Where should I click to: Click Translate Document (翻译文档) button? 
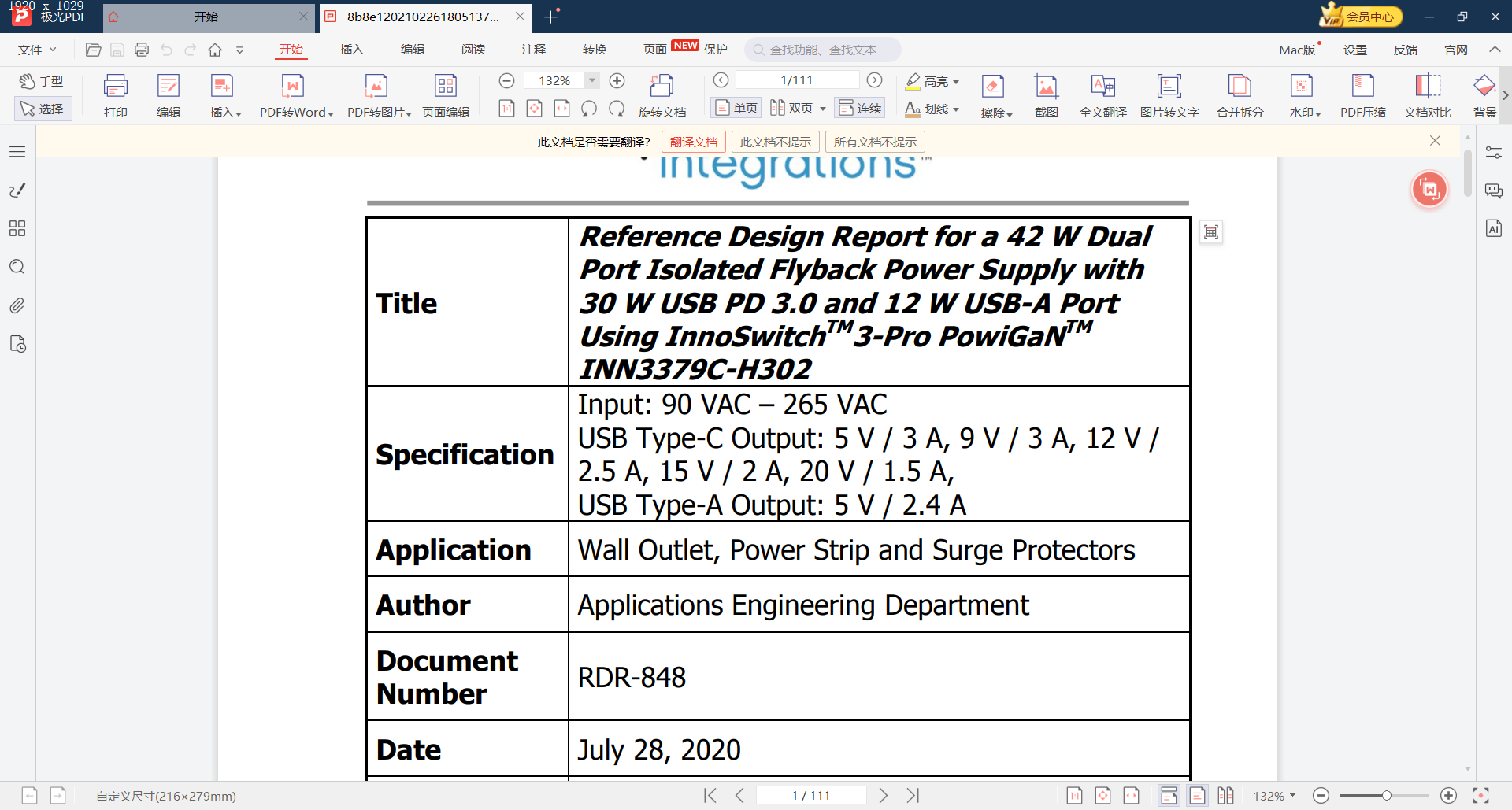[x=693, y=142]
